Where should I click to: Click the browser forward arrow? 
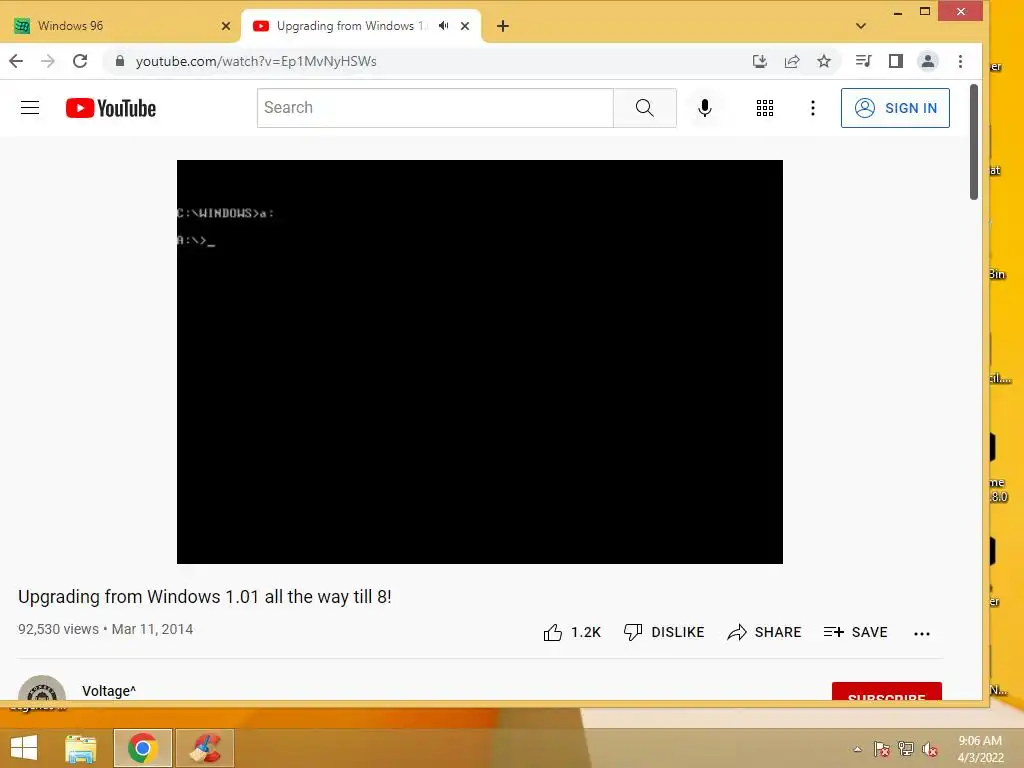point(48,61)
